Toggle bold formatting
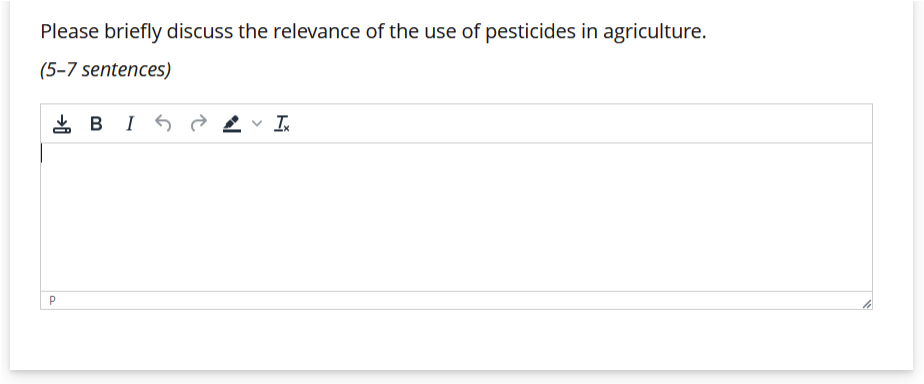 (96, 124)
